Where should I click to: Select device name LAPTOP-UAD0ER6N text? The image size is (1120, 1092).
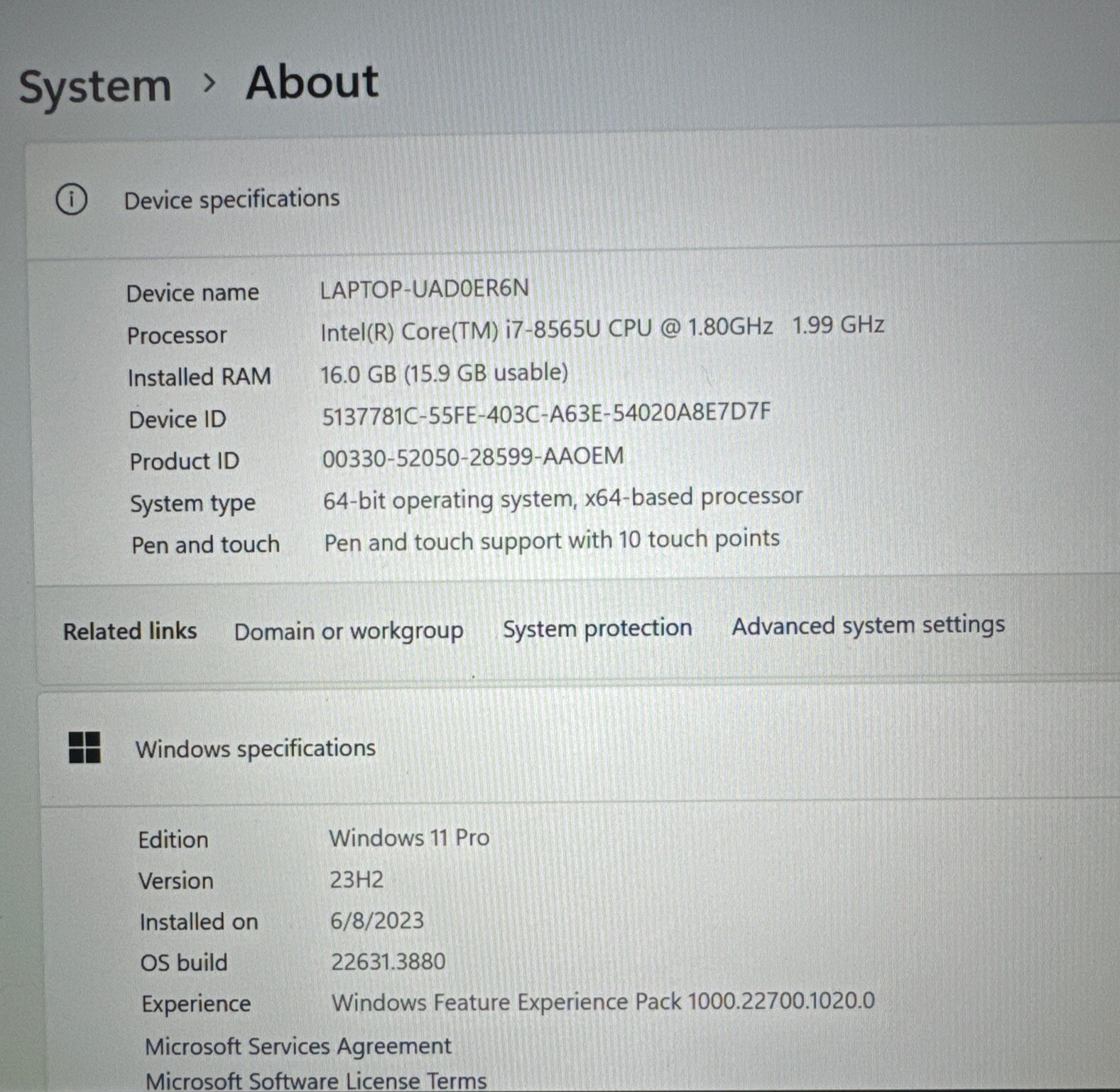(x=425, y=288)
